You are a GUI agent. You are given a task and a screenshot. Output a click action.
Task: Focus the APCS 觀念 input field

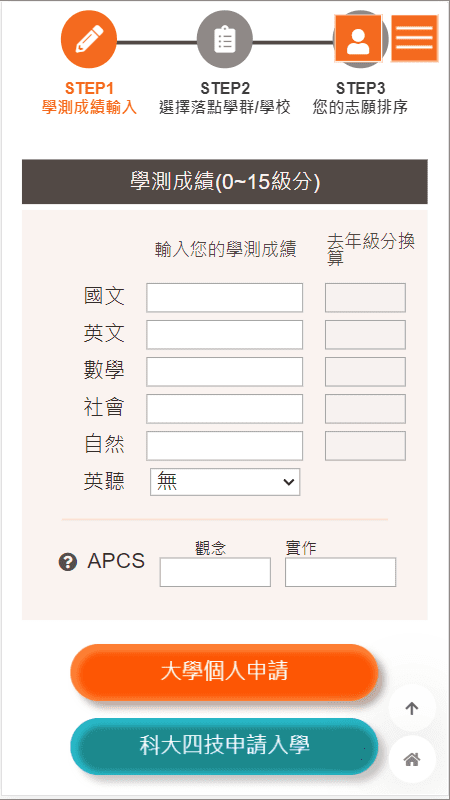pos(215,572)
